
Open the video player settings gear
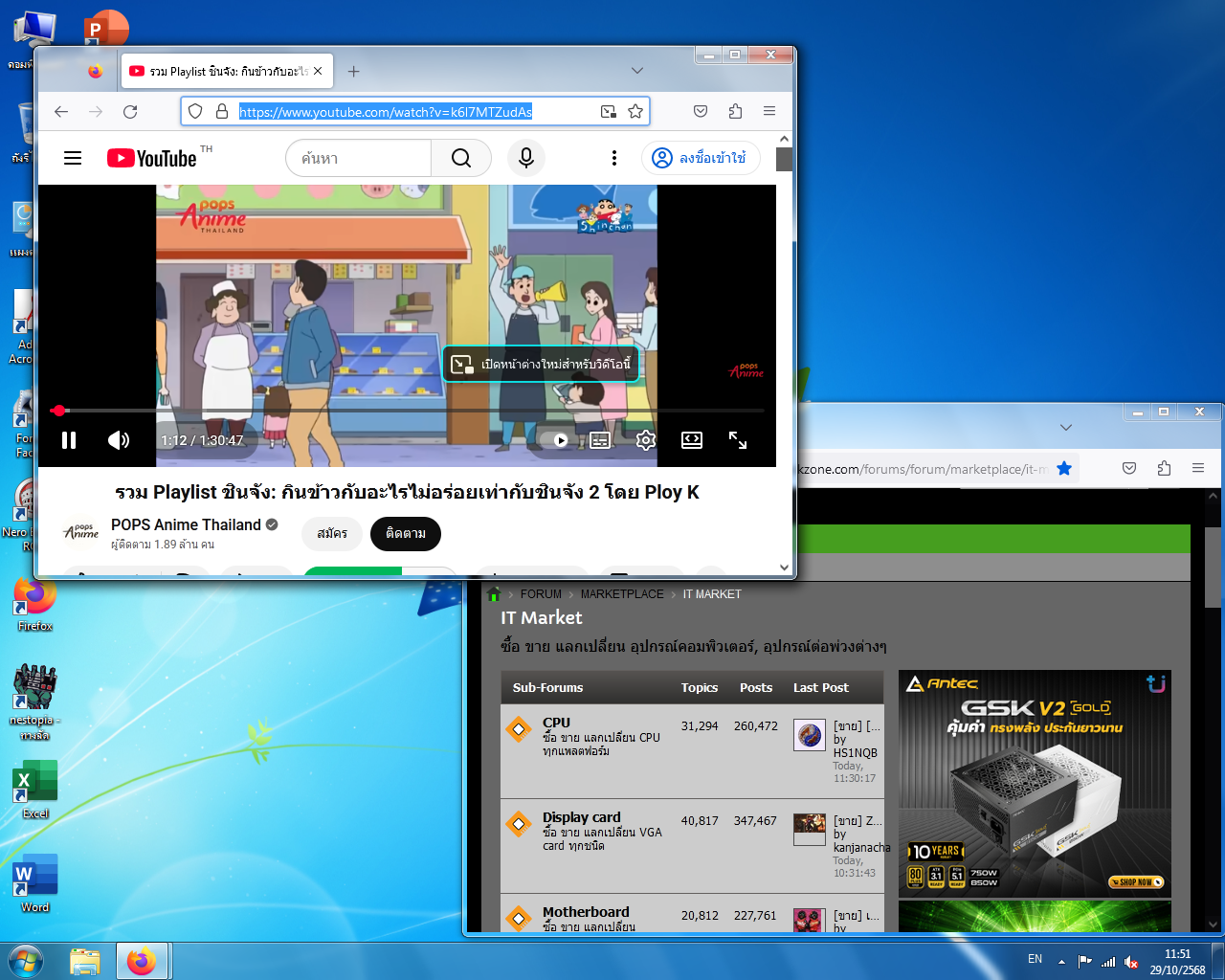pos(646,440)
